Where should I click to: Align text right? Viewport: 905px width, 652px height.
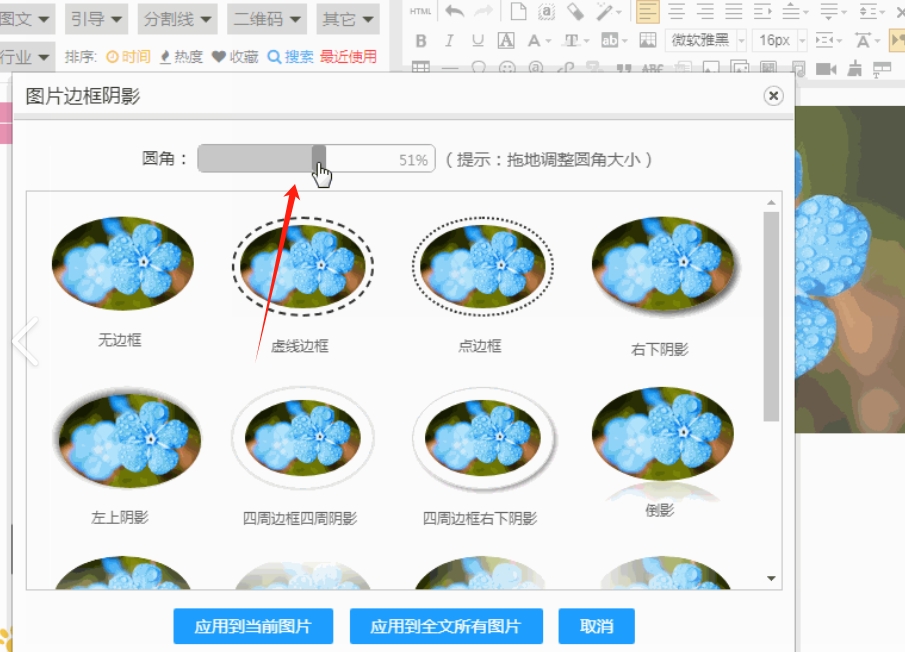pos(705,11)
